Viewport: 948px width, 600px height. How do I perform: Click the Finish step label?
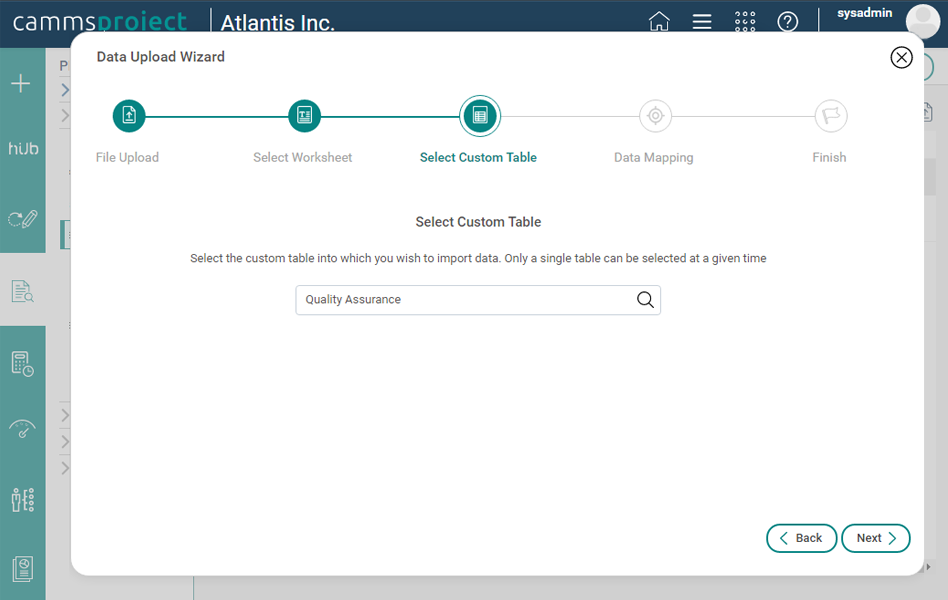(829, 157)
